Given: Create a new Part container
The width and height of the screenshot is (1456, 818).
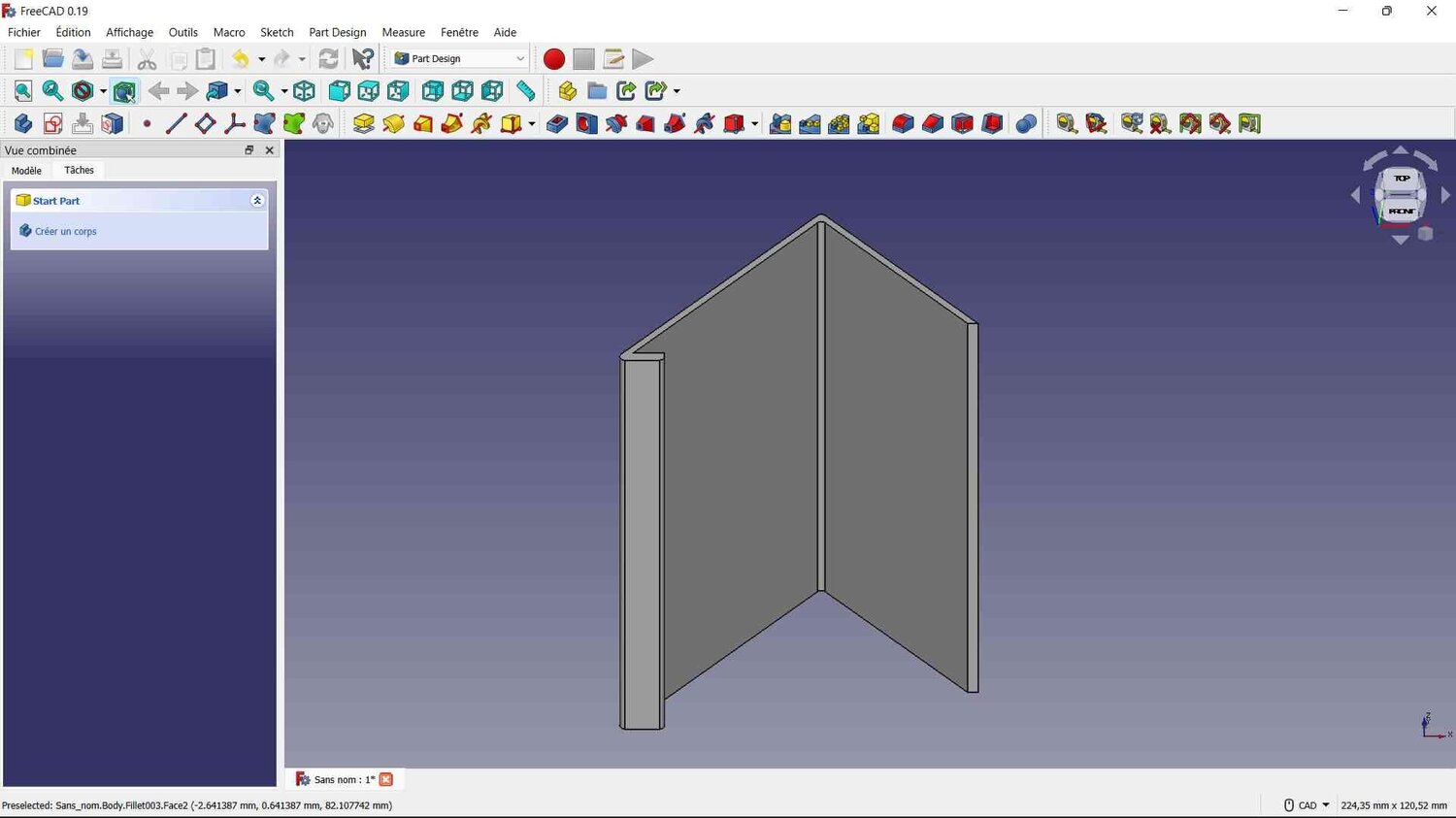Looking at the screenshot, I should coord(568,91).
